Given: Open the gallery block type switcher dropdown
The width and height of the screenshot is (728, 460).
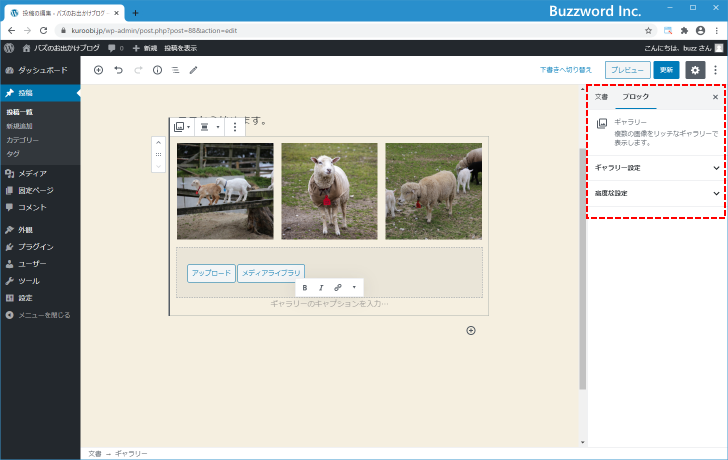Looking at the screenshot, I should pyautogui.click(x=182, y=127).
